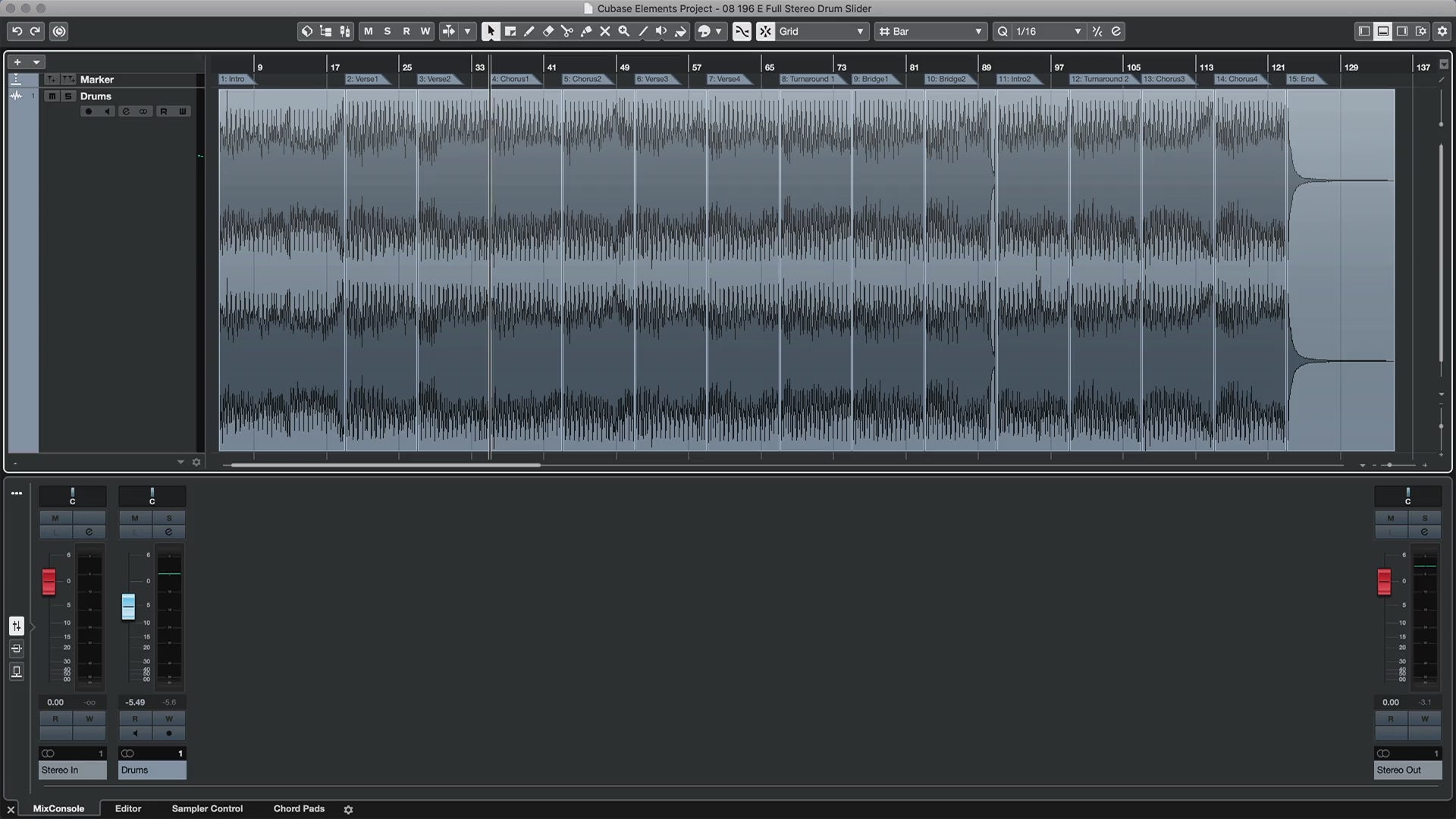
Task: Enable Record on the Drums track header
Action: pyautogui.click(x=89, y=111)
